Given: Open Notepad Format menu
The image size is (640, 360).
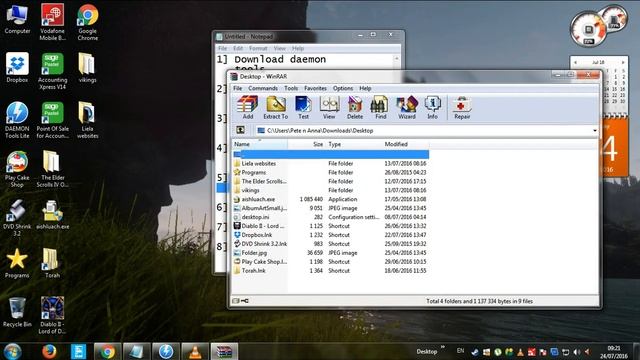Looking at the screenshot, I should [x=258, y=48].
